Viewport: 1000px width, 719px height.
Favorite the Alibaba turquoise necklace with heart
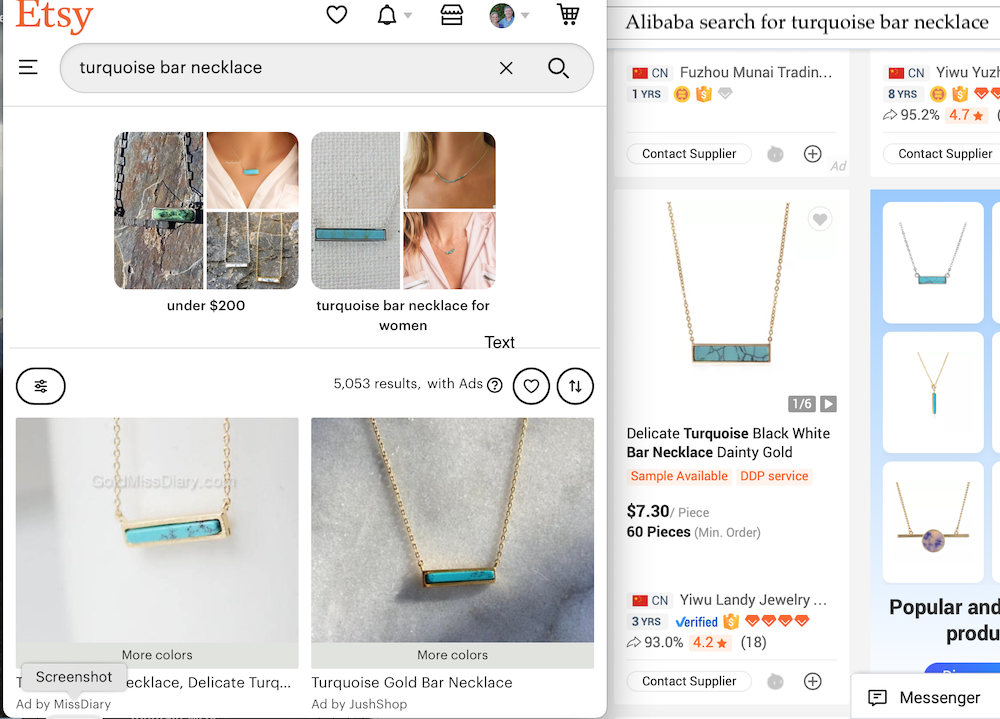coord(820,220)
